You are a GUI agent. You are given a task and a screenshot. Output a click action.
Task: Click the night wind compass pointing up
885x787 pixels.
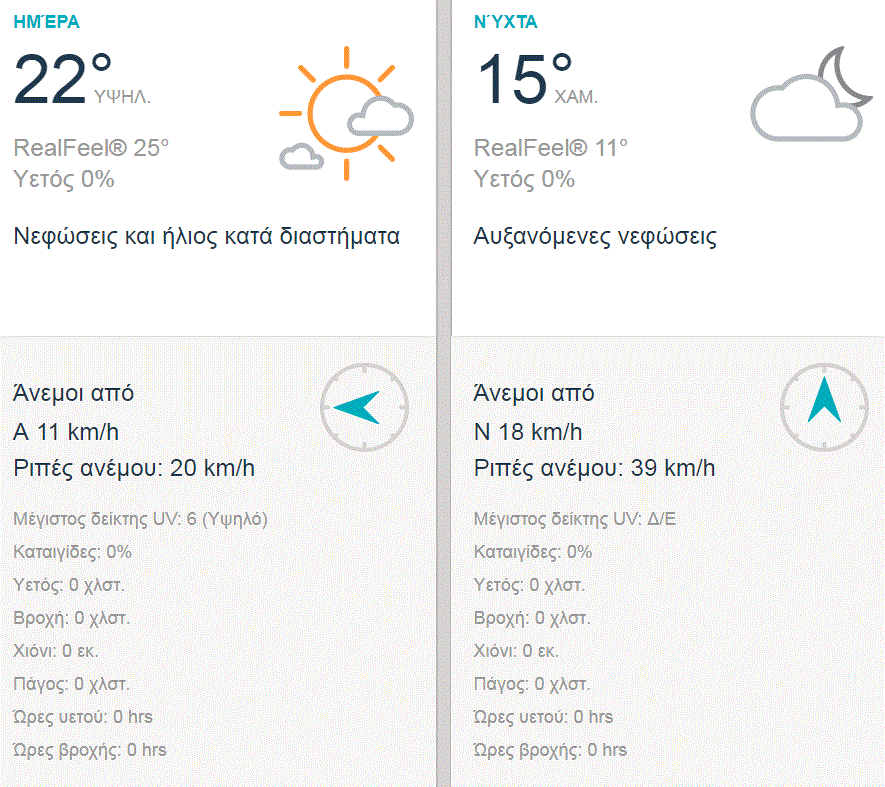click(824, 407)
